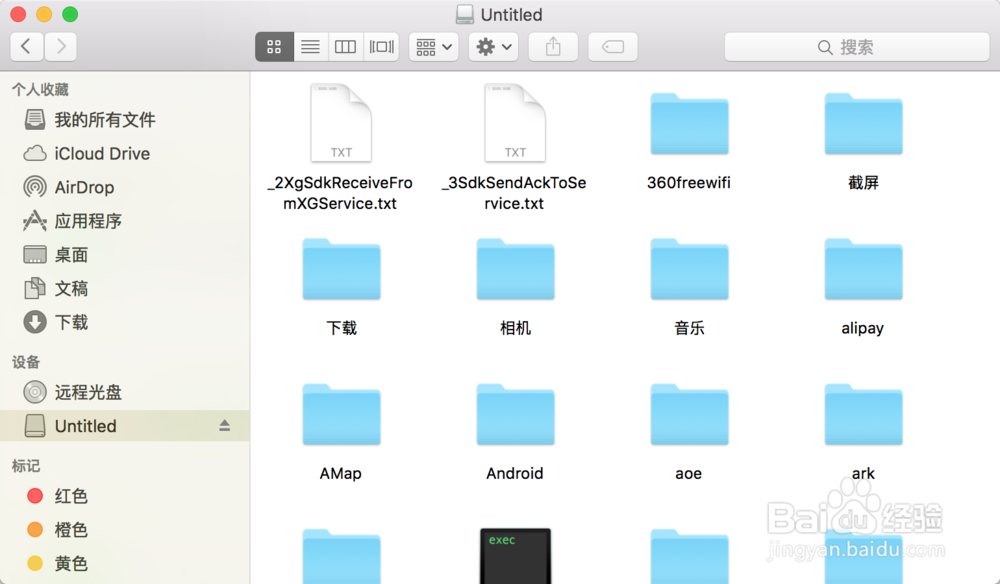Select 远程光盘 under devices
The image size is (1000, 584).
click(125, 392)
